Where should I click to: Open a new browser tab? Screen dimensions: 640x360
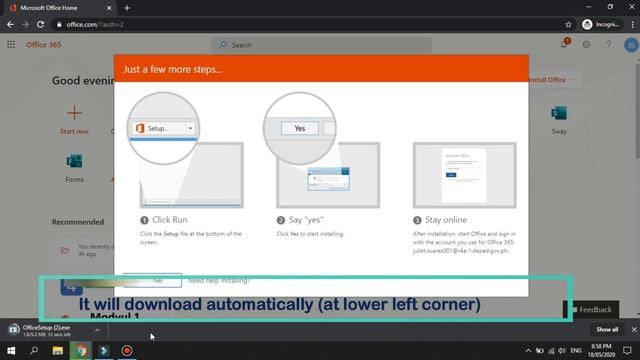tap(127, 8)
